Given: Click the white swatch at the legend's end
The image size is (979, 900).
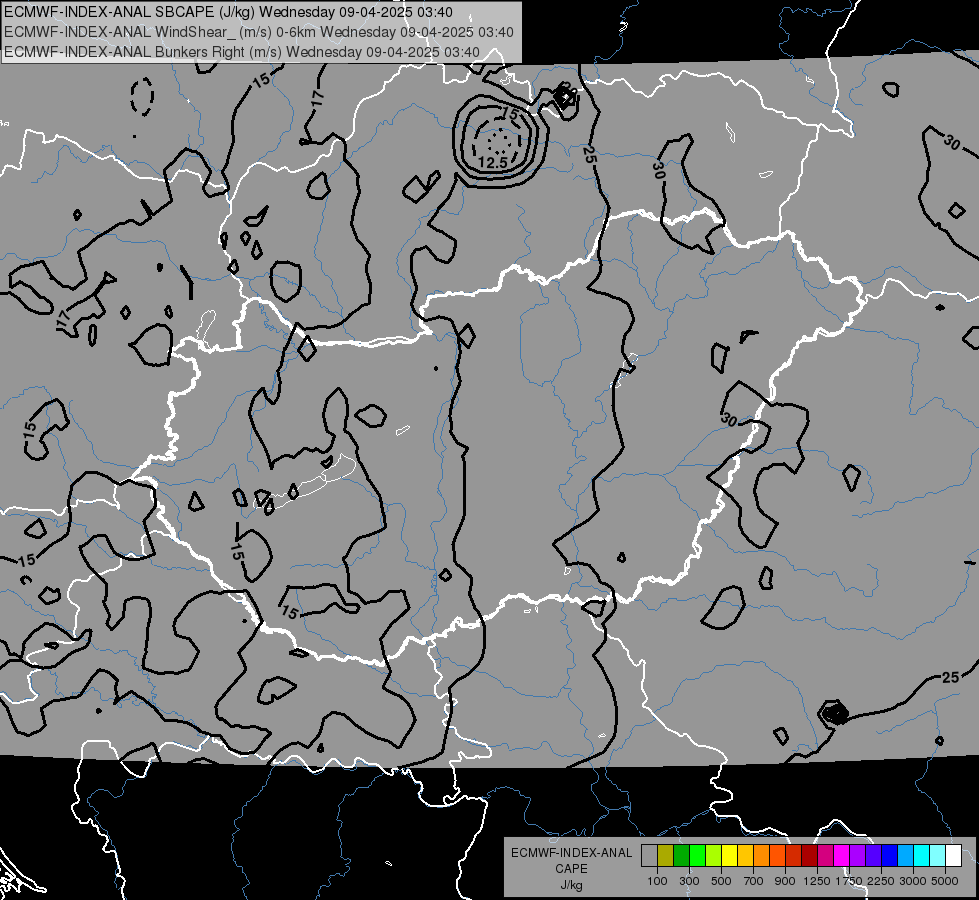Looking at the screenshot, I should (x=954, y=855).
